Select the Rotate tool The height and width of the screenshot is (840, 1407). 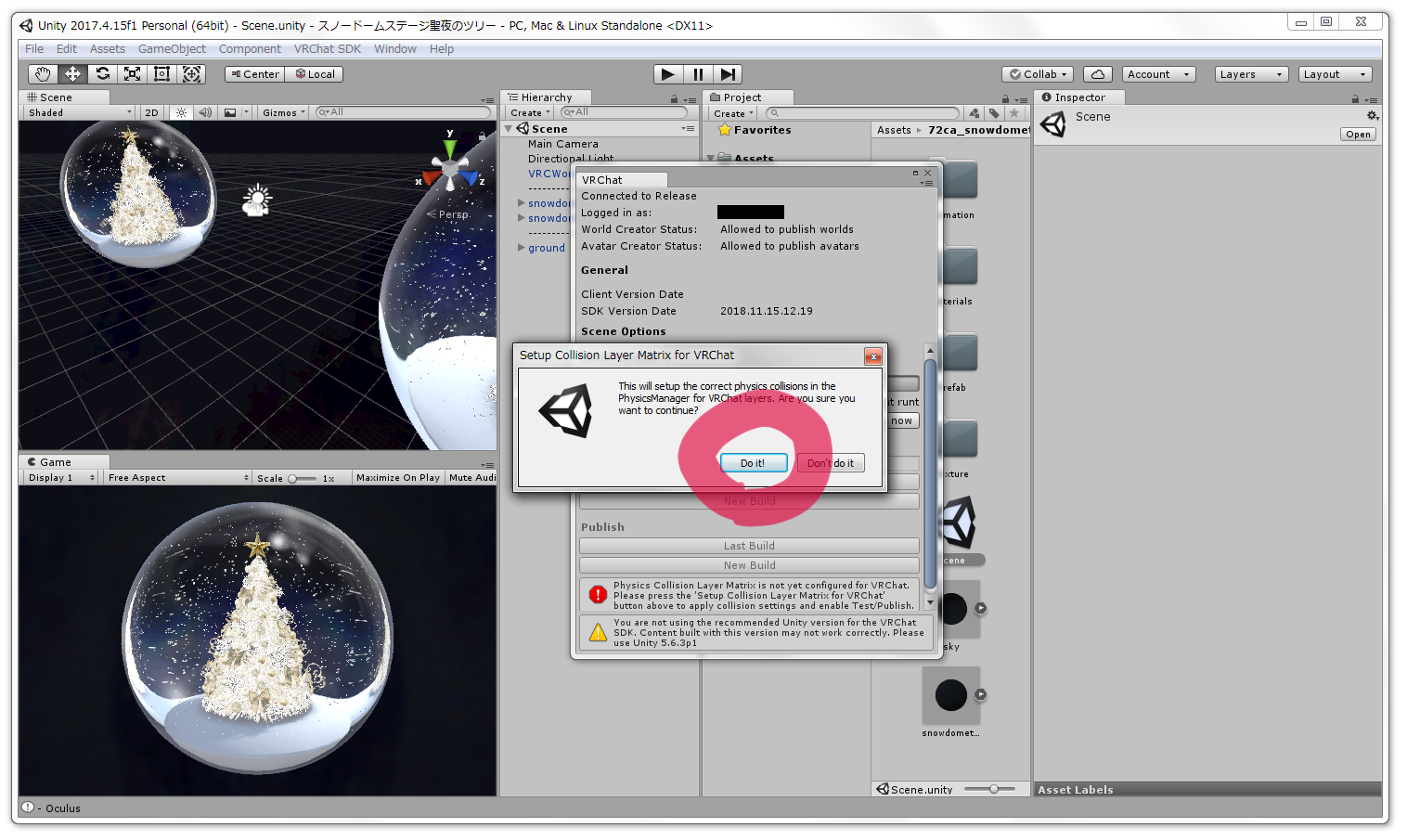(103, 74)
